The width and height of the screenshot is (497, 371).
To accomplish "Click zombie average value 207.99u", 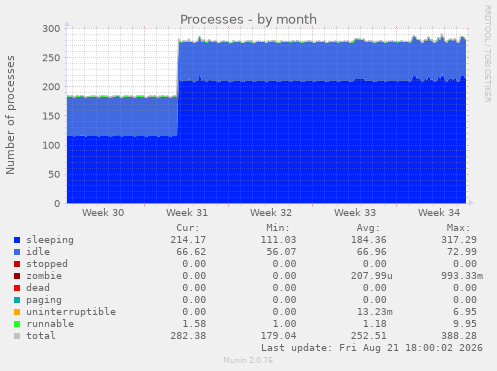I will click(372, 276).
